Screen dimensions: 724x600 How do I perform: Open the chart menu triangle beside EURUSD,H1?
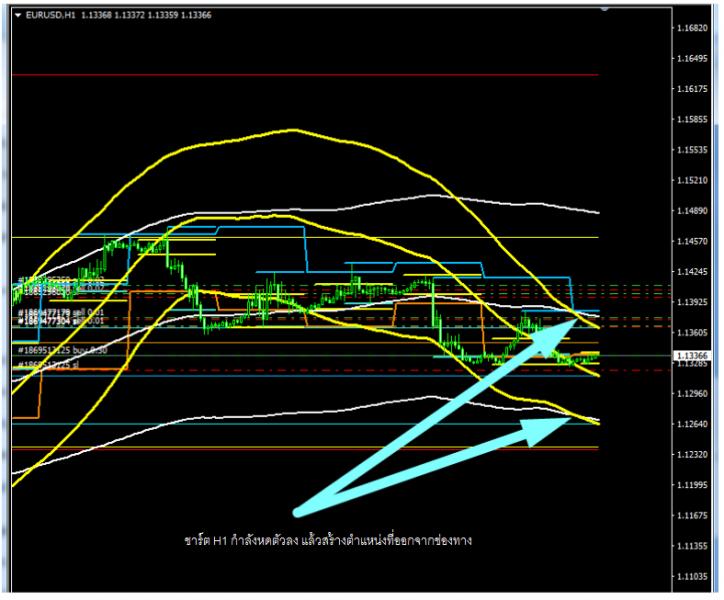(x=18, y=15)
